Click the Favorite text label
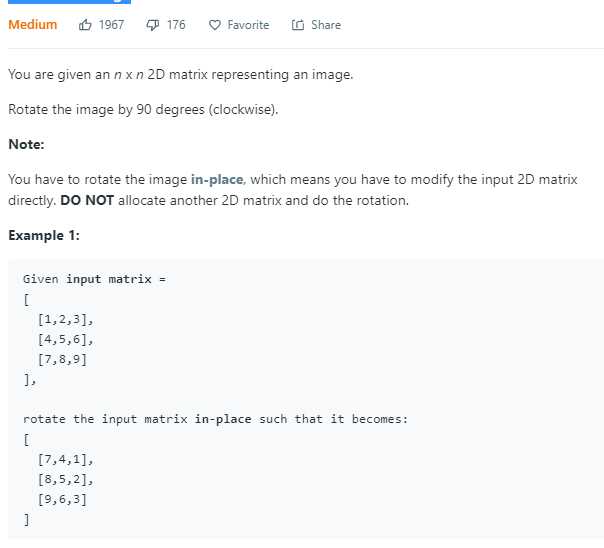The width and height of the screenshot is (604, 548). [248, 25]
